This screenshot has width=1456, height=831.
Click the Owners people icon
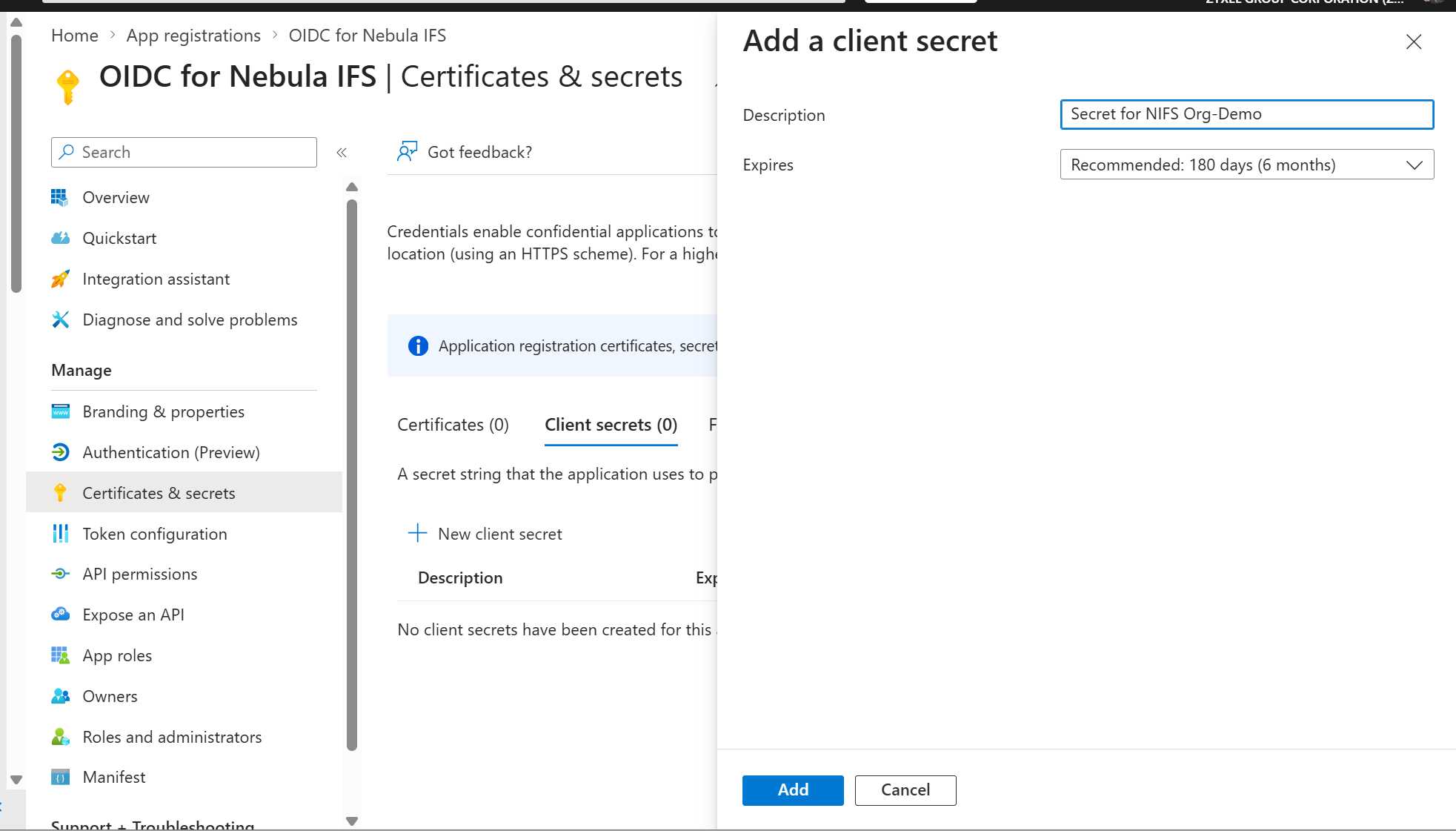click(x=60, y=696)
